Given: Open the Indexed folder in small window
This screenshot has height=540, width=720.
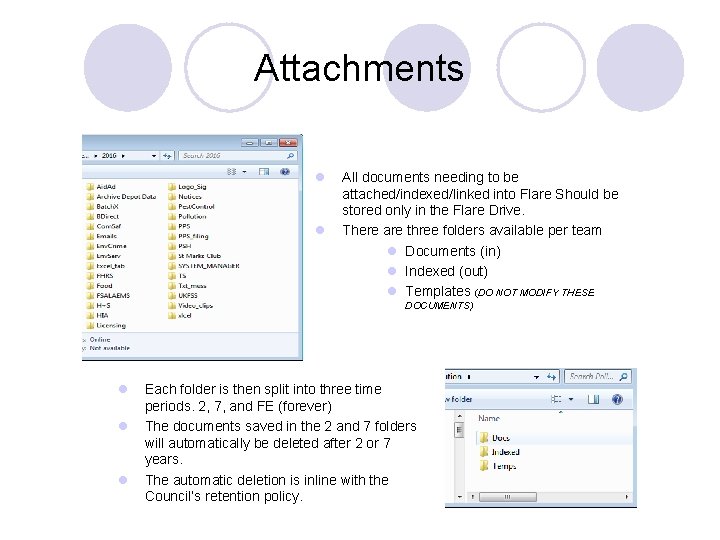Looking at the screenshot, I should click(x=500, y=452).
